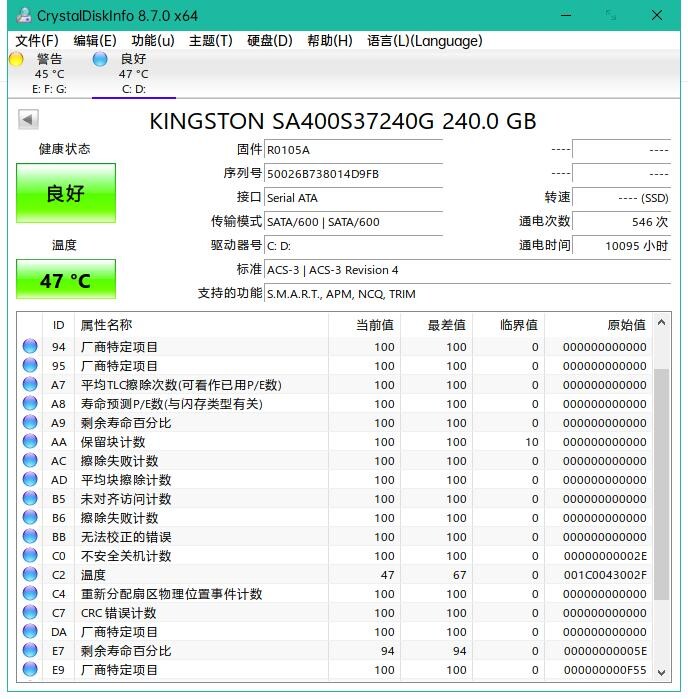Open the 语言(L)(Language) menu

pyautogui.click(x=424, y=41)
